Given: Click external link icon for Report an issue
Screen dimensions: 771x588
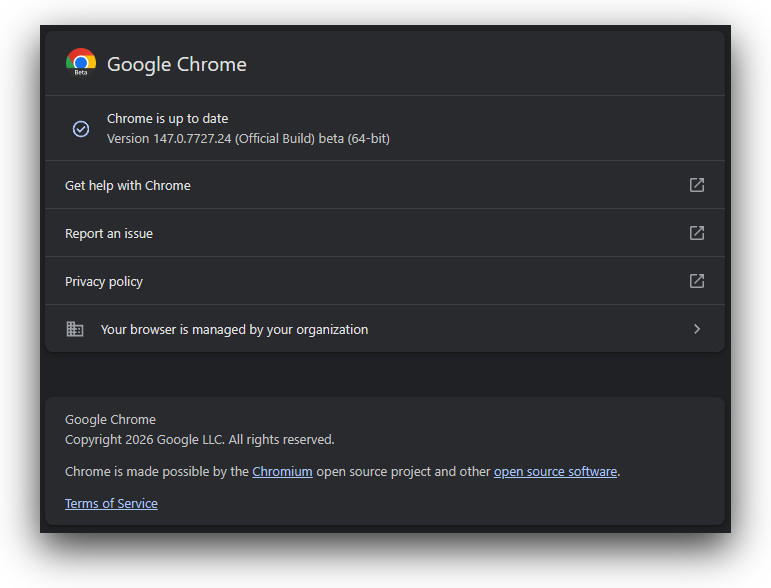Looking at the screenshot, I should click(x=697, y=233).
